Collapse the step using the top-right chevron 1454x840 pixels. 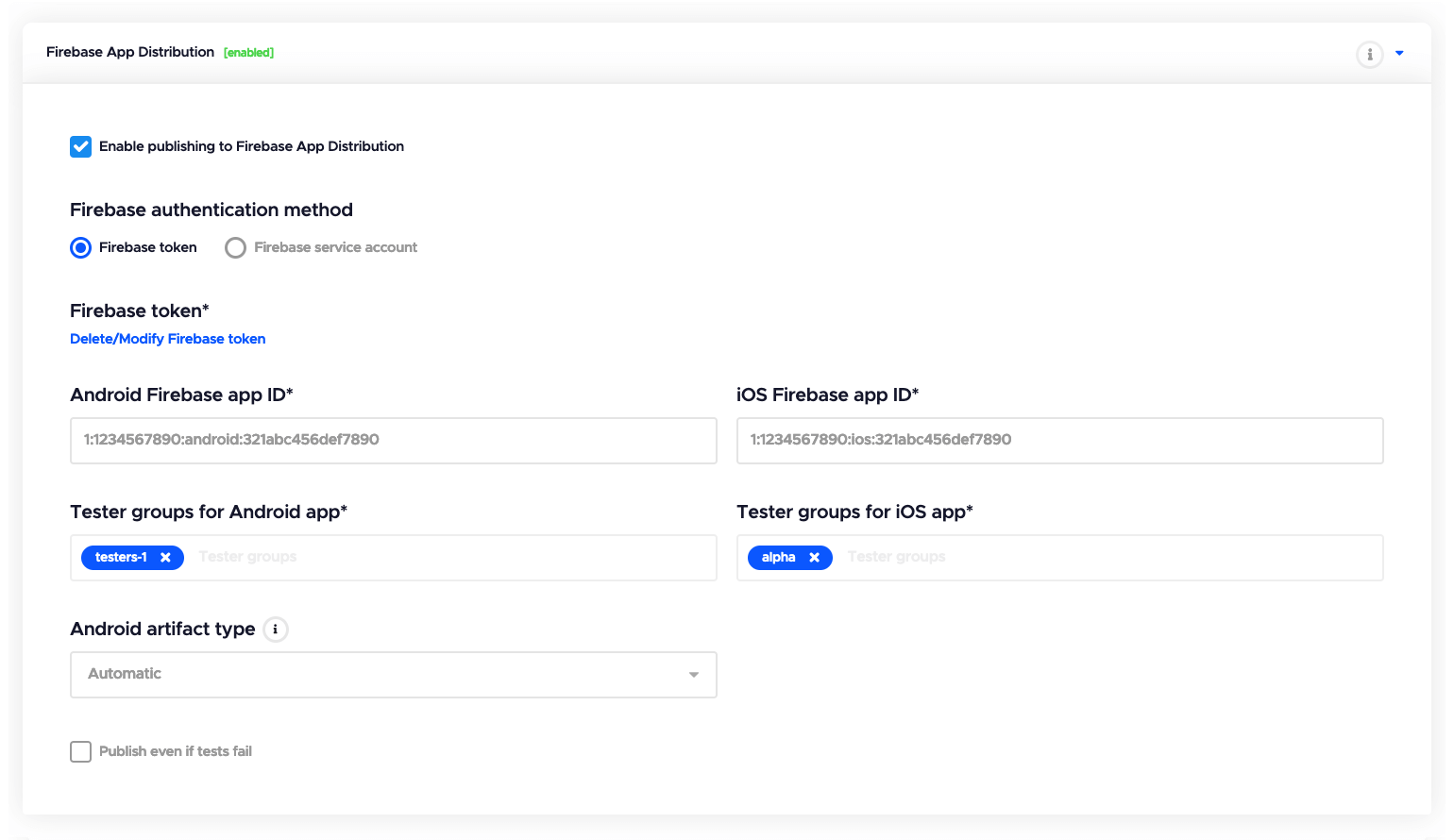click(x=1400, y=54)
